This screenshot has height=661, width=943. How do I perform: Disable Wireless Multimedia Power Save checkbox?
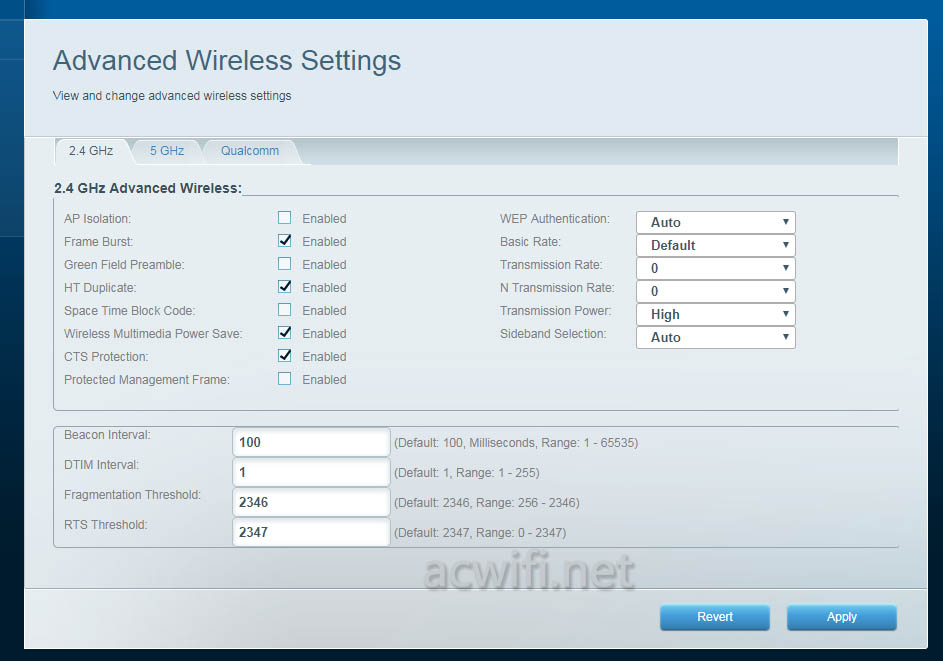284,333
